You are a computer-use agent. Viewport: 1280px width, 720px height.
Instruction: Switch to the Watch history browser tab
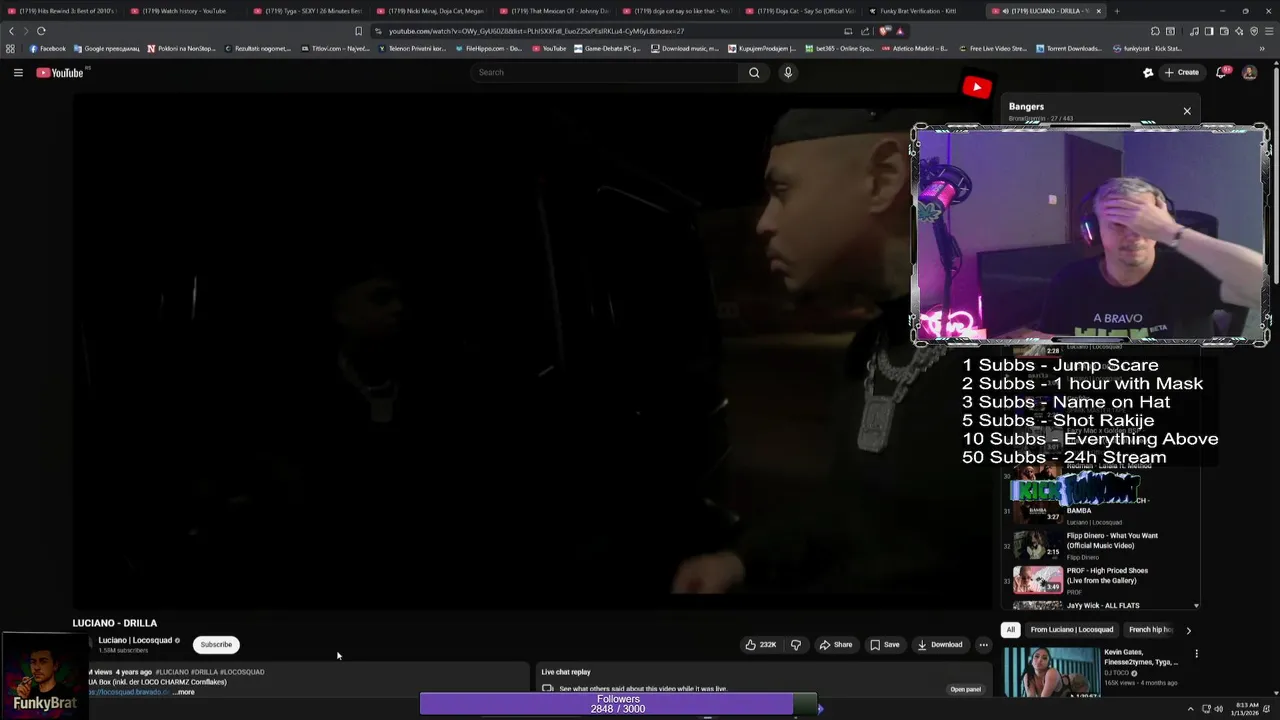click(186, 11)
